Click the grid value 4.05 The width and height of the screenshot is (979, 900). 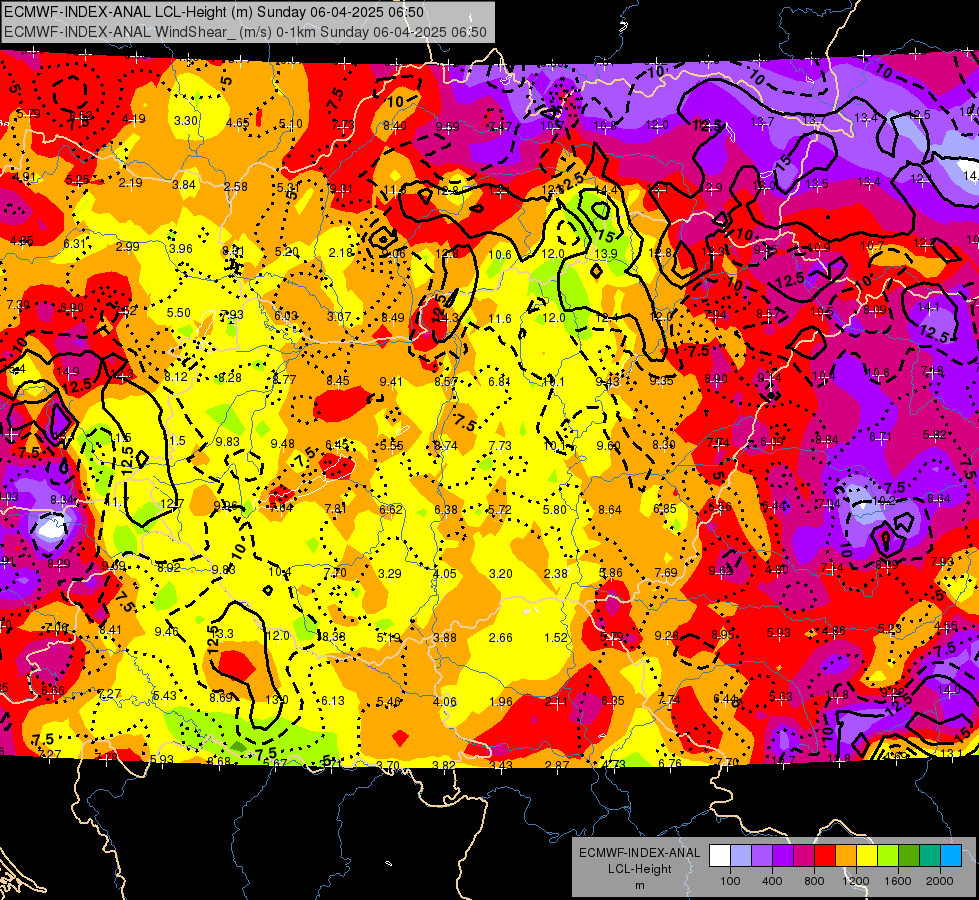[445, 573]
